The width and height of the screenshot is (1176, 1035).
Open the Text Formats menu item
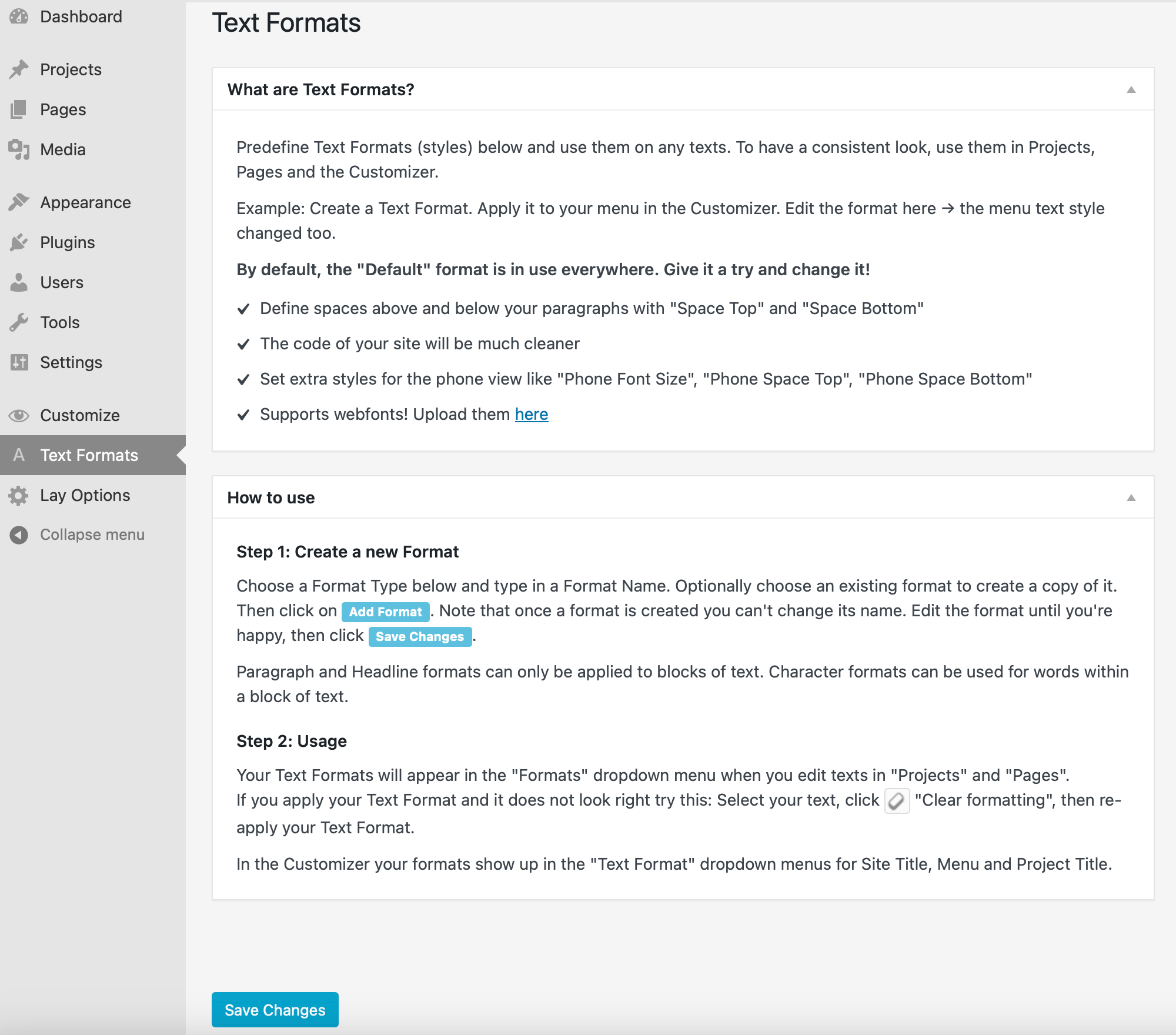coord(89,455)
